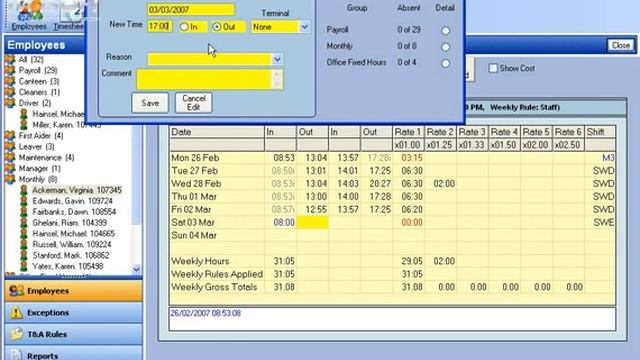
Task: Click person icon beside Yates, Karen
Action: [x=24, y=266]
